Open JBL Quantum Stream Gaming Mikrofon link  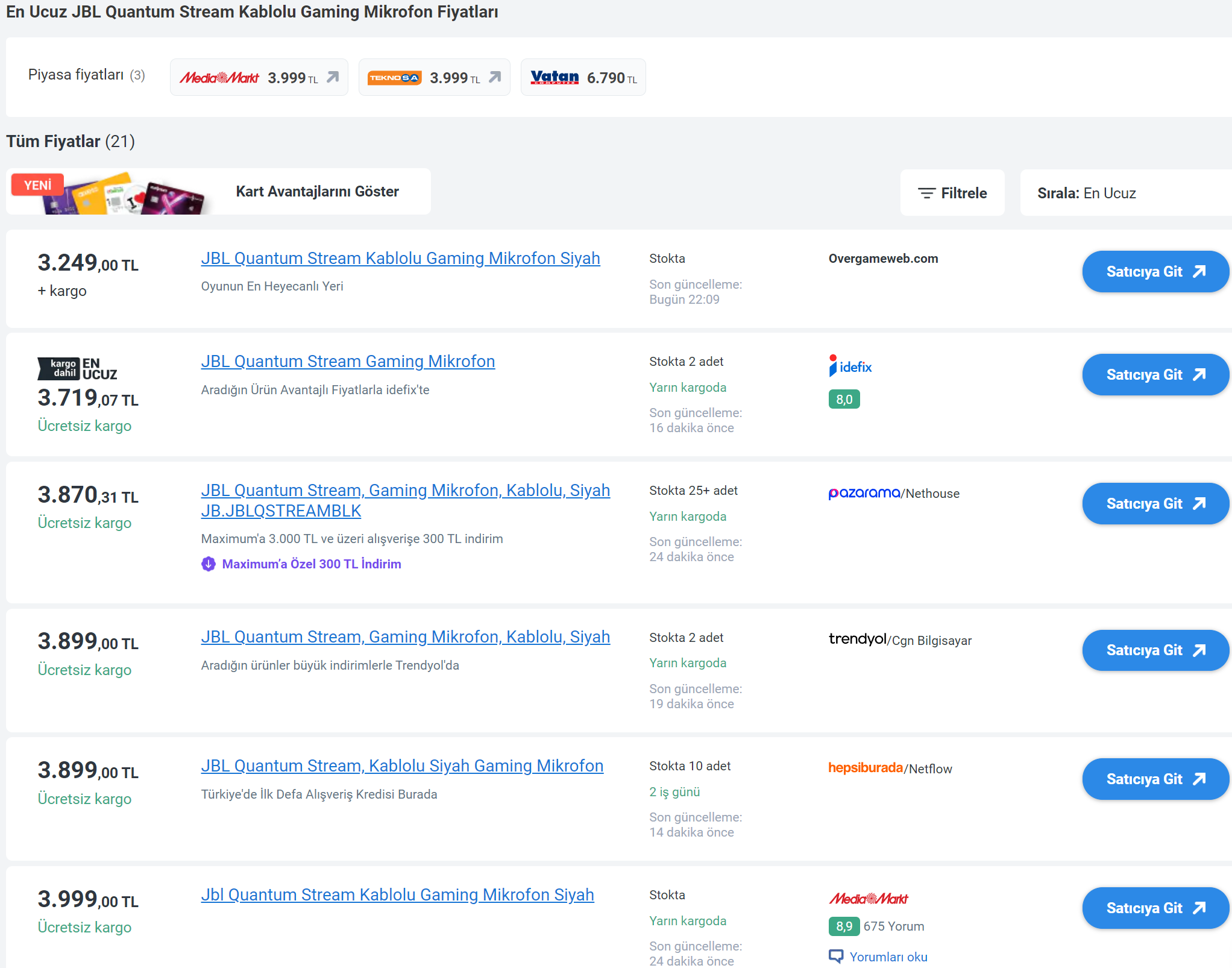(x=348, y=362)
